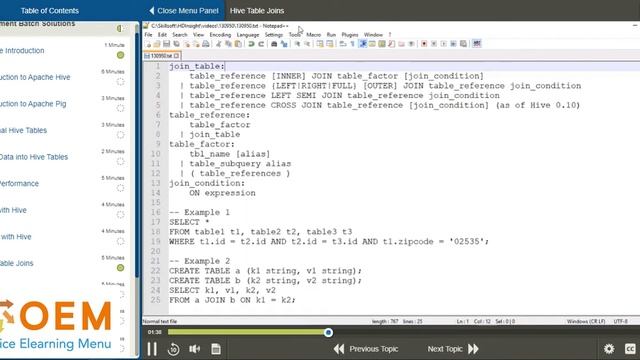Open the Edit menu
The width and height of the screenshot is (640, 360).
point(162,35)
